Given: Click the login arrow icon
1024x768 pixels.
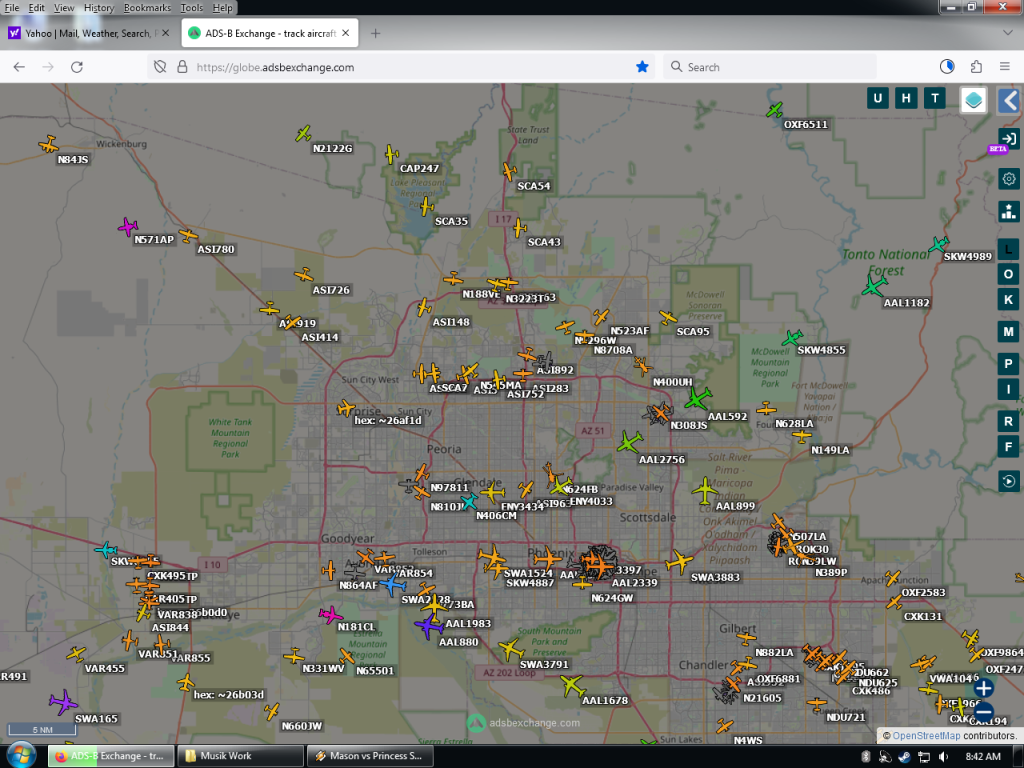Looking at the screenshot, I should coord(1008,138).
